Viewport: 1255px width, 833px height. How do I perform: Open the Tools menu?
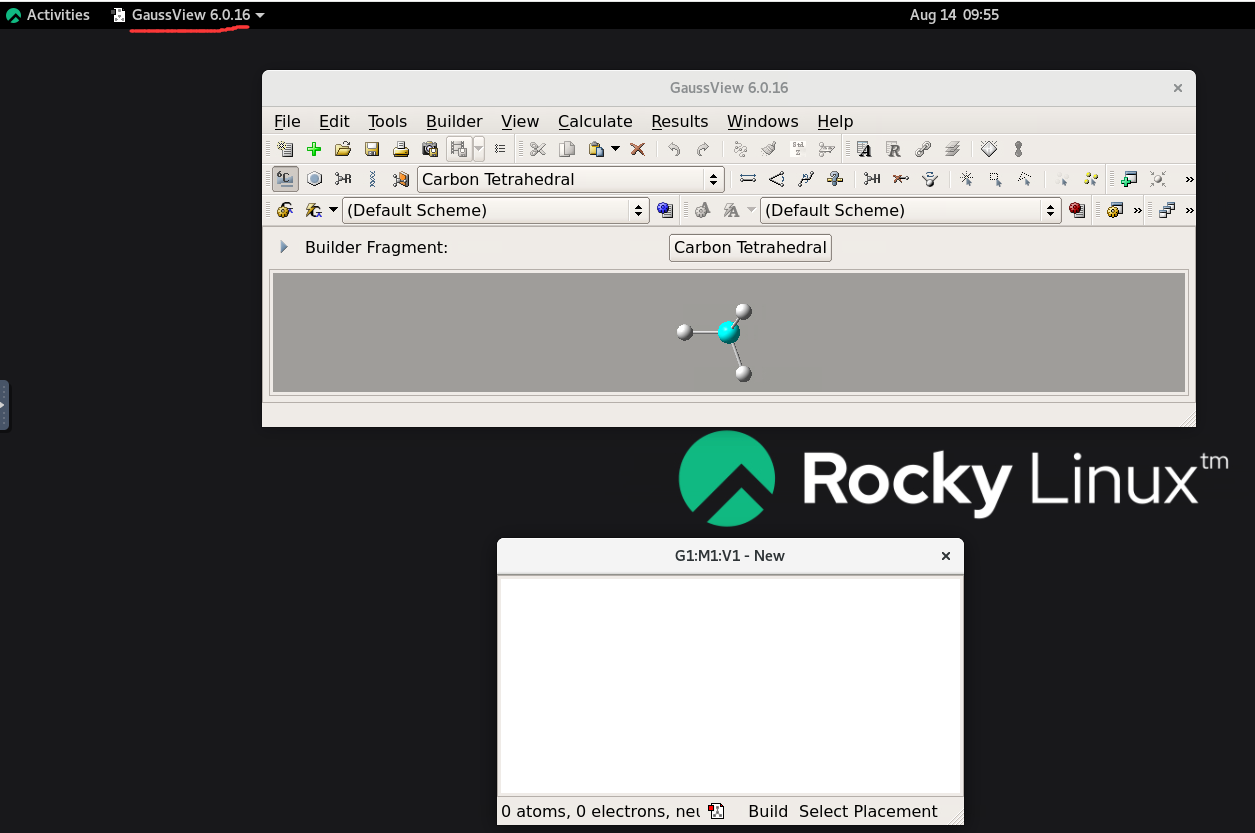click(x=387, y=121)
